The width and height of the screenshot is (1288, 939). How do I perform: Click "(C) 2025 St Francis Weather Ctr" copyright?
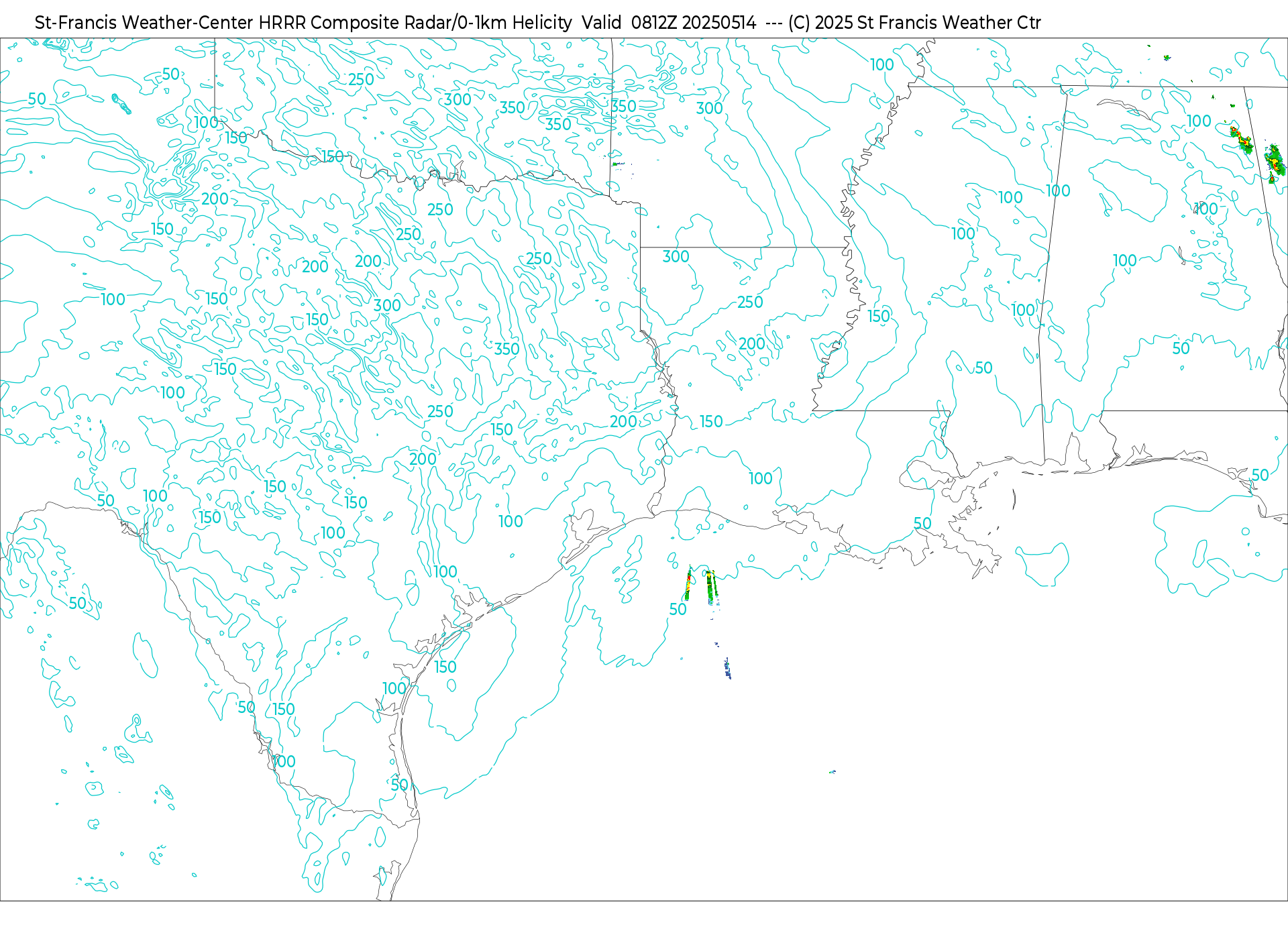(x=914, y=23)
